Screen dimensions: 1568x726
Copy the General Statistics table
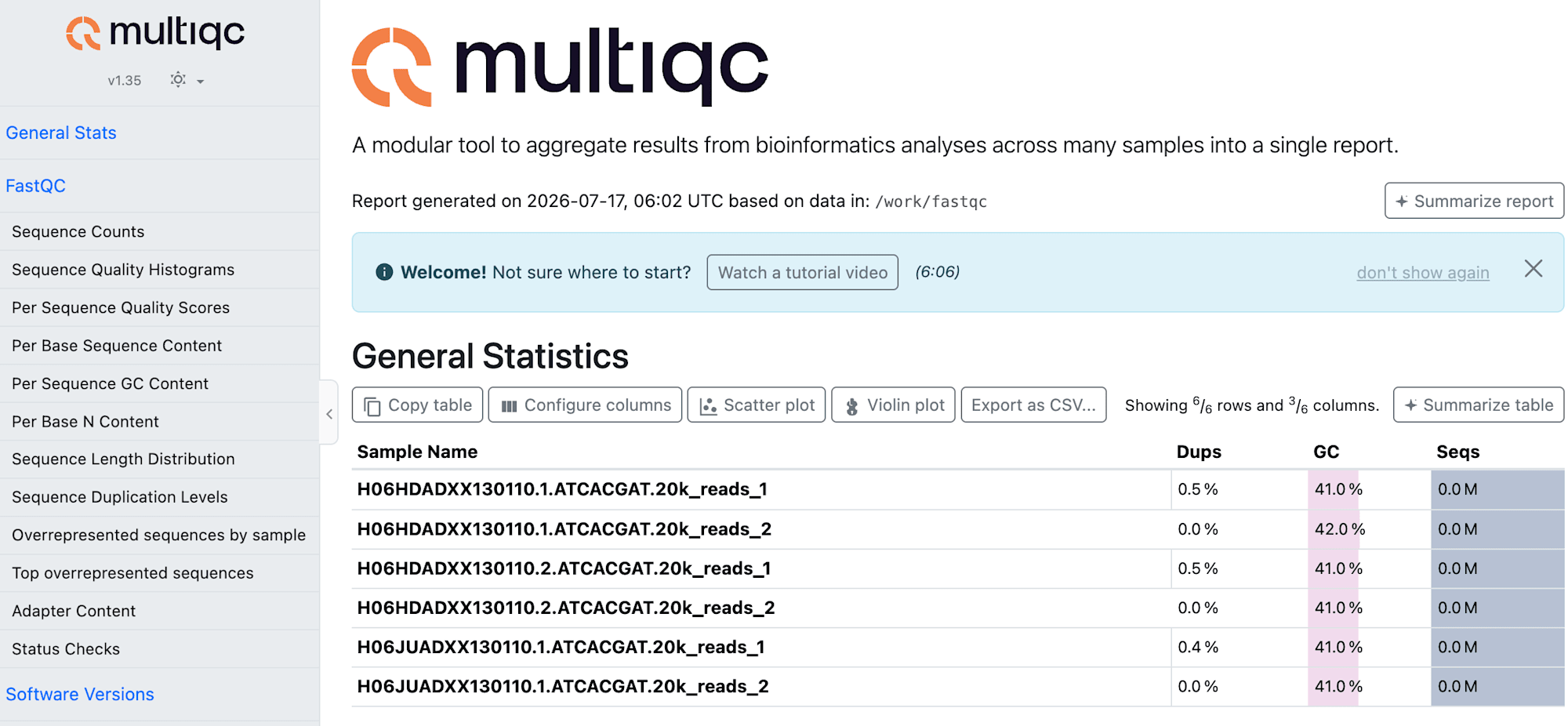coord(417,405)
